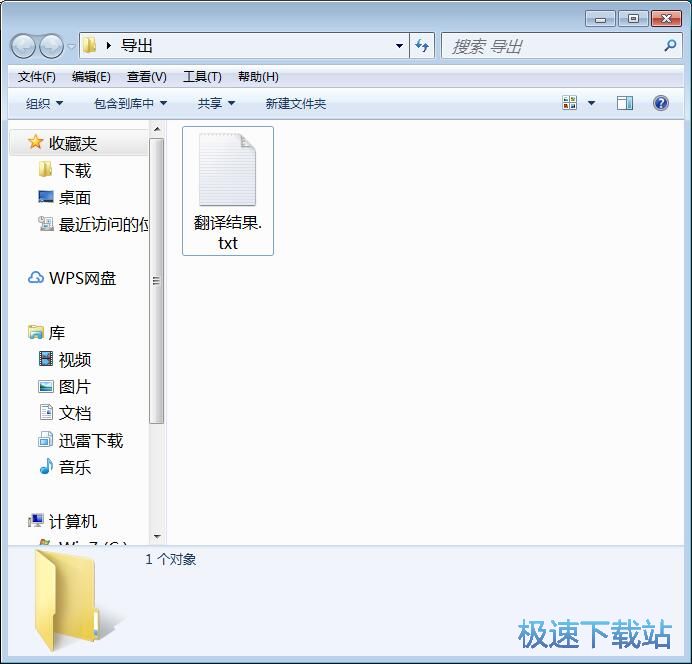Viewport: 692px width, 664px height.
Task: Click the 1 个对象 status text
Action: (171, 559)
